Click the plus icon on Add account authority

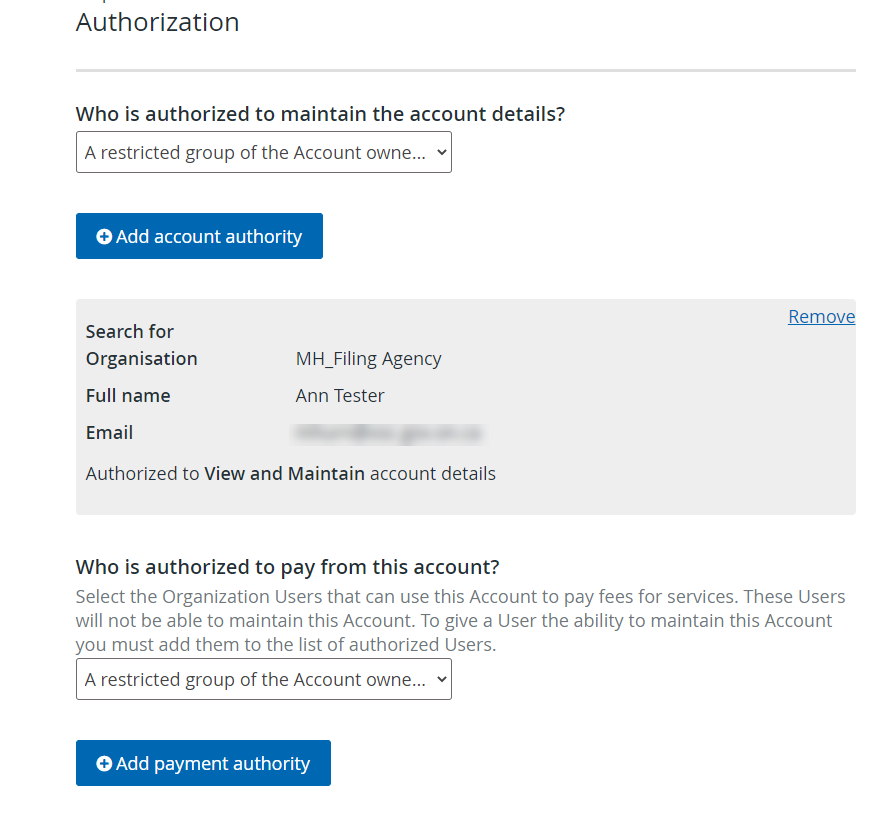click(x=104, y=237)
